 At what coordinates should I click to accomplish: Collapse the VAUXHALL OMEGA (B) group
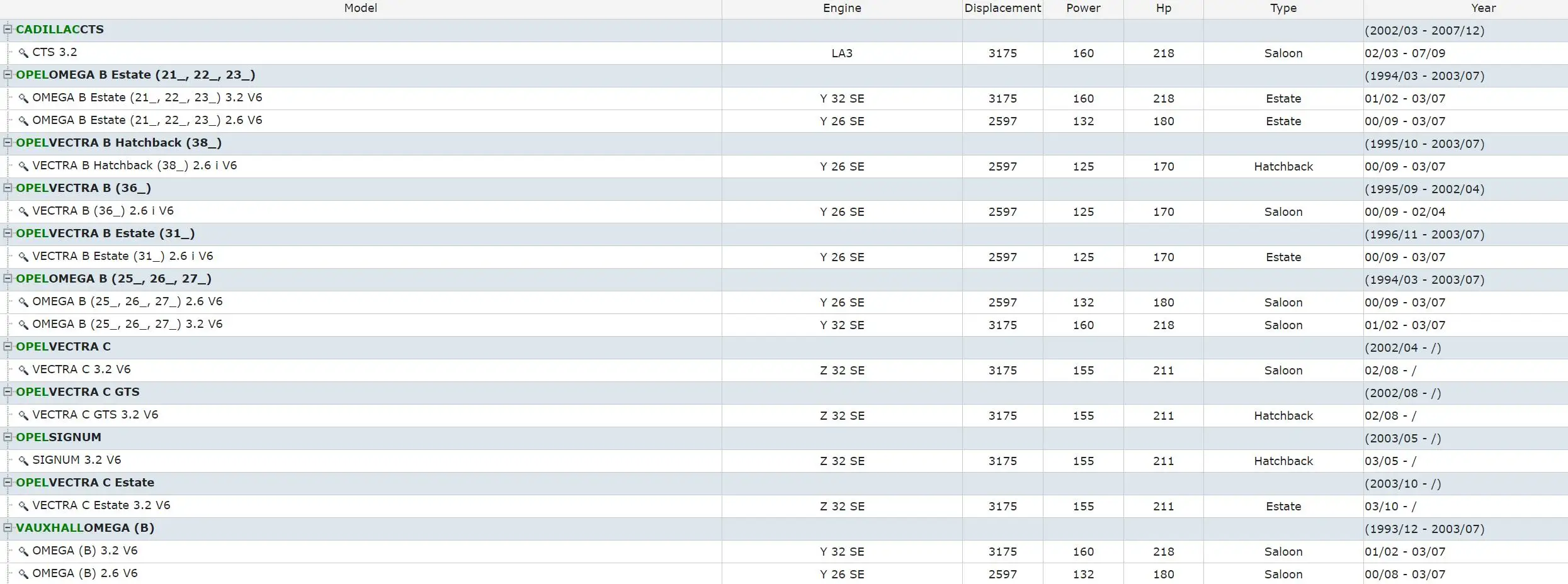(x=8, y=527)
